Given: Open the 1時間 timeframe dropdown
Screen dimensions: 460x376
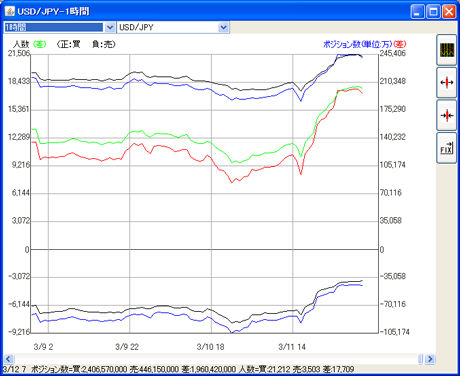Looking at the screenshot, I should coord(59,27).
